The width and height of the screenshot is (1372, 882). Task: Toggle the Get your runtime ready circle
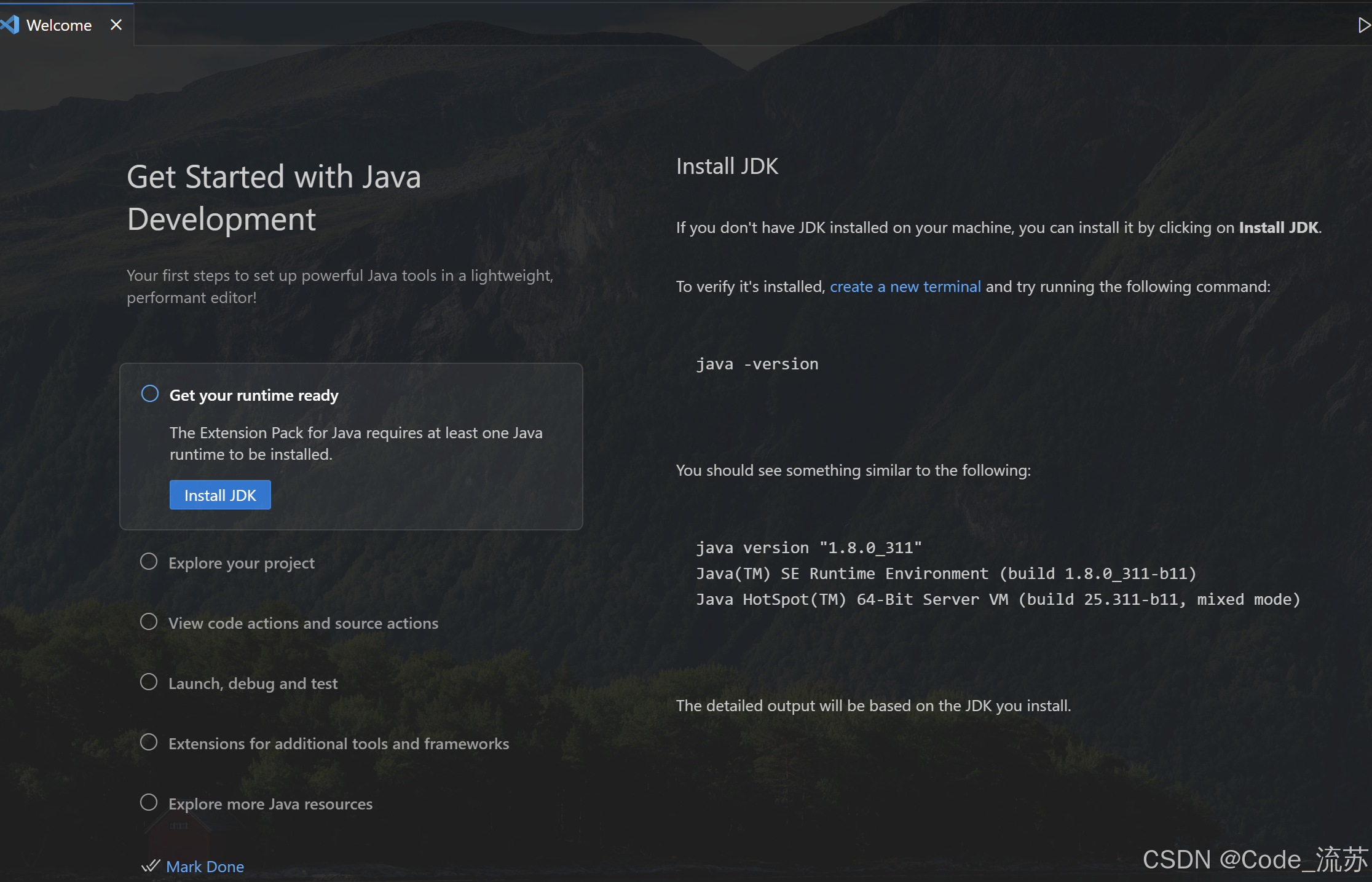tap(150, 393)
